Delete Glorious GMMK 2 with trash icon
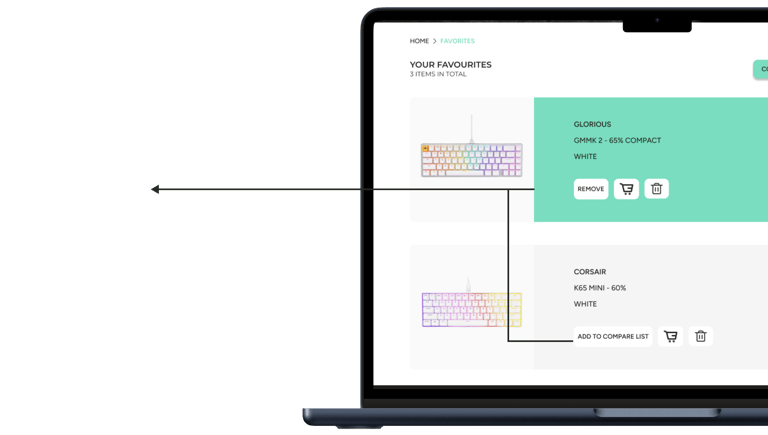This screenshot has width=768, height=435. [656, 189]
